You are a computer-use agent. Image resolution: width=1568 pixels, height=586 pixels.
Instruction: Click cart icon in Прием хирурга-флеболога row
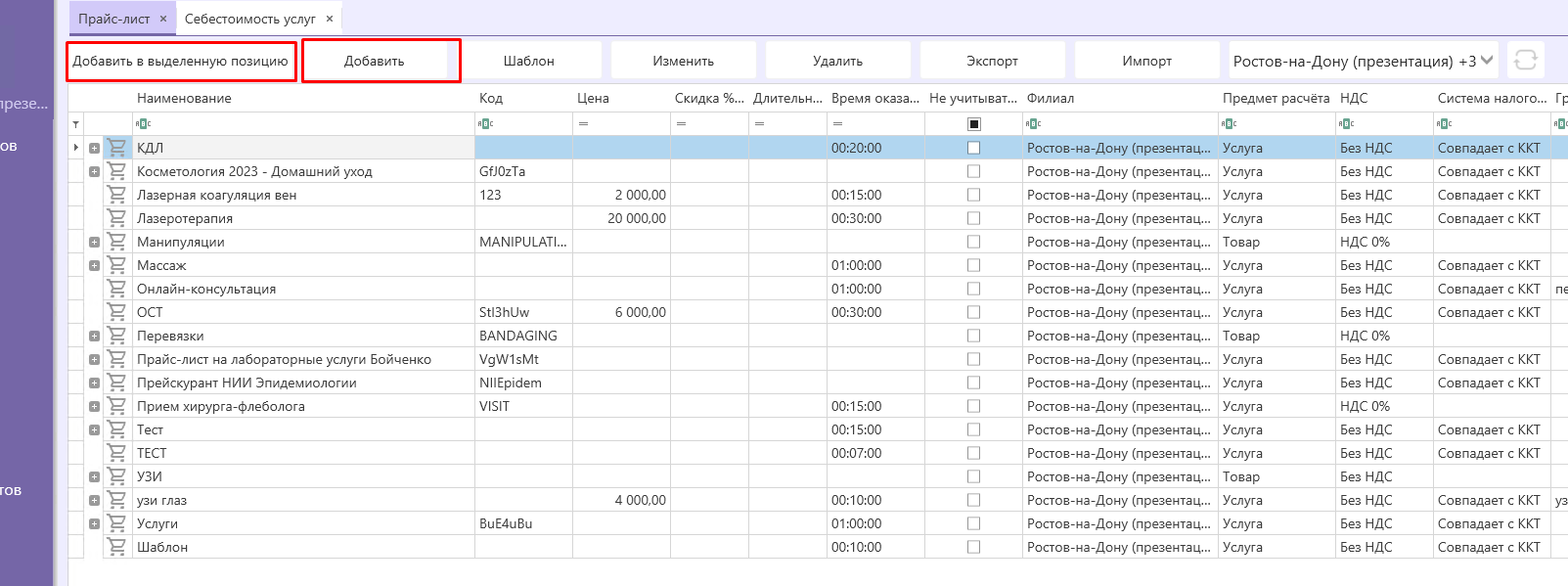[x=117, y=406]
